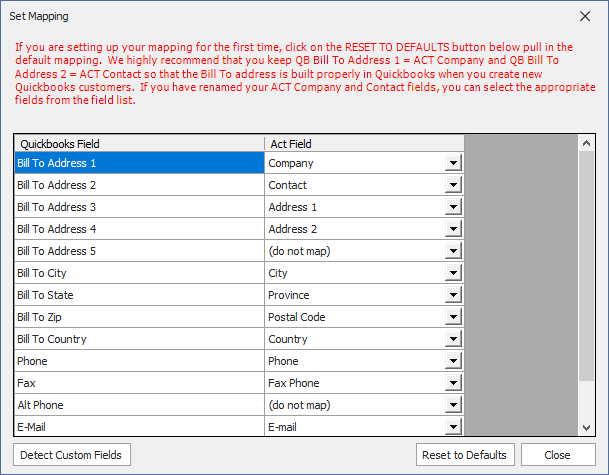The image size is (609, 475).
Task: Click the Act Field column header
Action: [x=364, y=144]
